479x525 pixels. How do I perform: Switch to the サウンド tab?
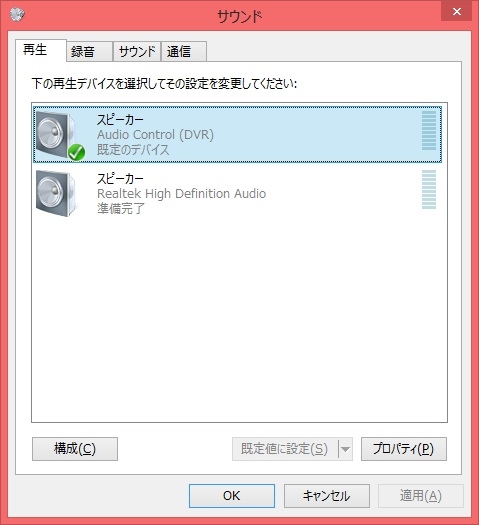point(137,52)
